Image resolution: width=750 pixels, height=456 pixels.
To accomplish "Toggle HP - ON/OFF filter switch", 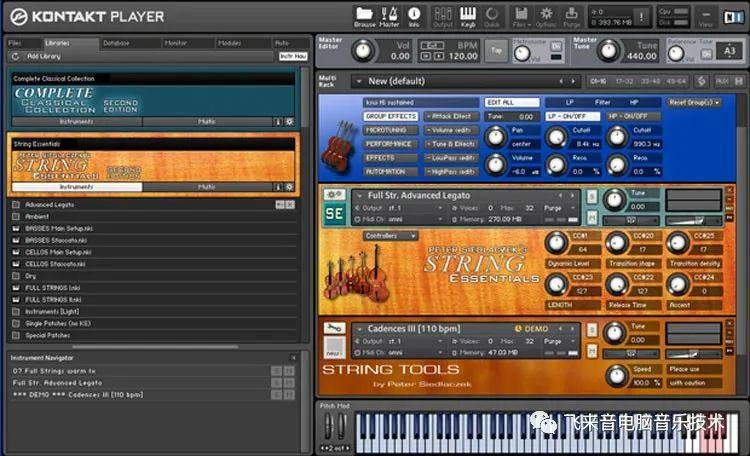I will (633, 116).
